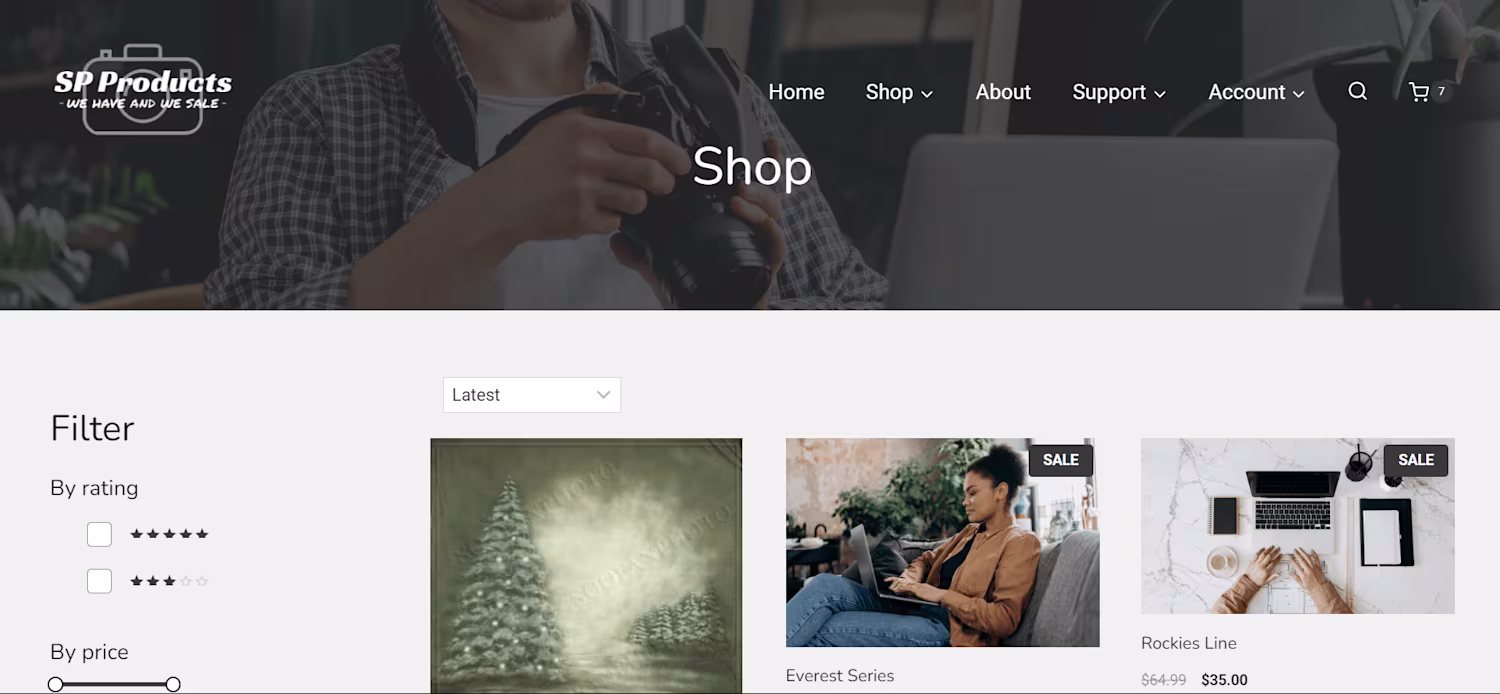Expand the Support dropdown menu

pyautogui.click(x=1119, y=92)
